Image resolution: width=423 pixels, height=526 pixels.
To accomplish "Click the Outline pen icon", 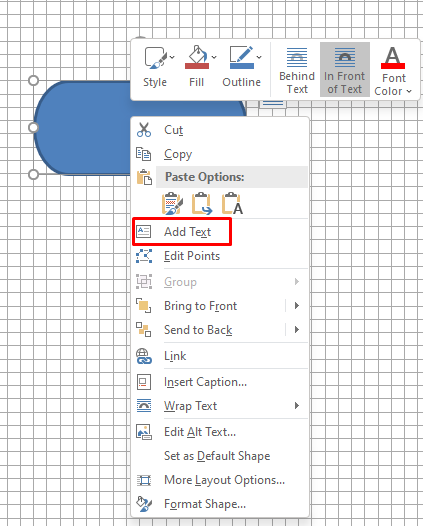I will tap(242, 57).
